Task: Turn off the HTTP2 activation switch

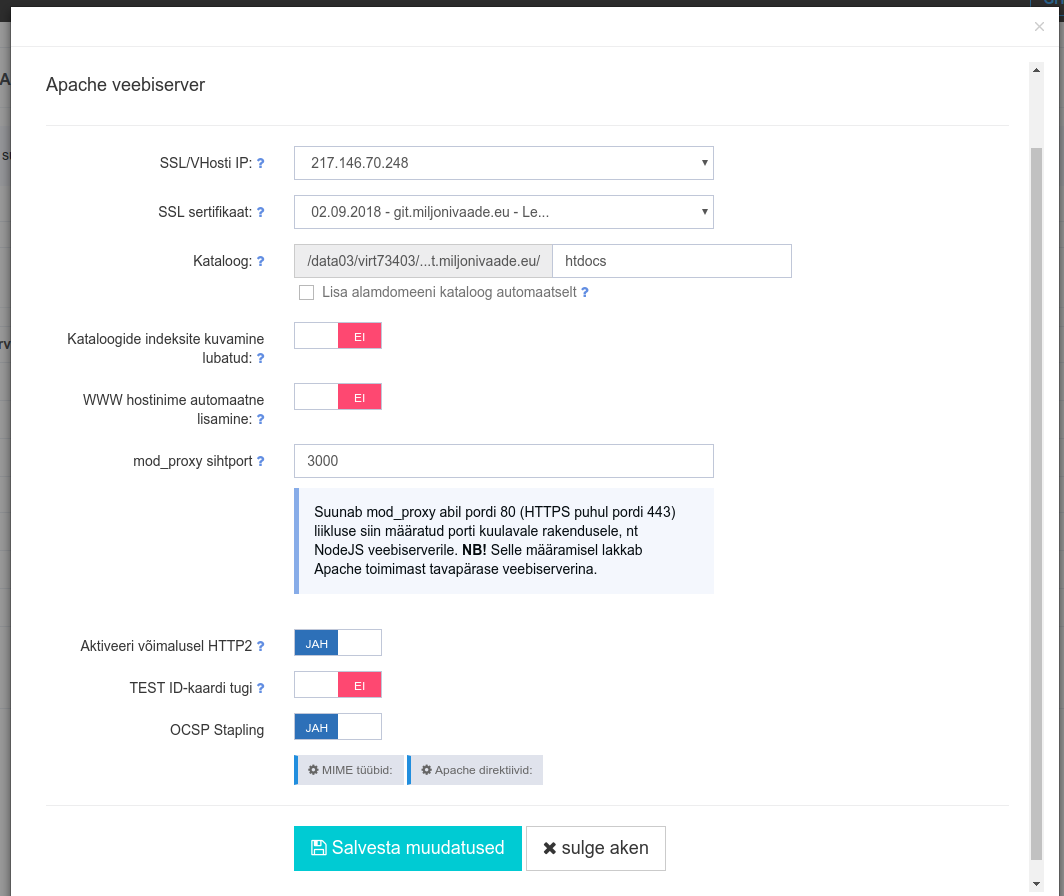Action: (338, 643)
